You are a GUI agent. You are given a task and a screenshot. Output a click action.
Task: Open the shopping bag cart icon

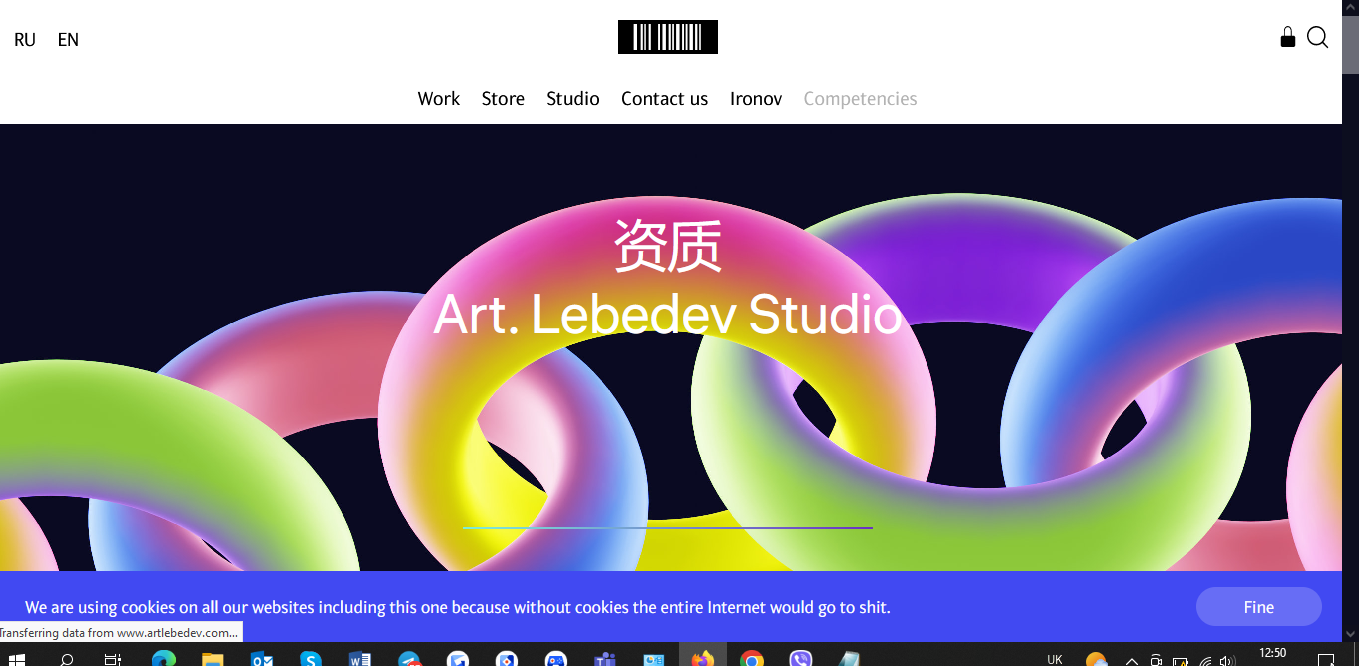coord(1288,37)
